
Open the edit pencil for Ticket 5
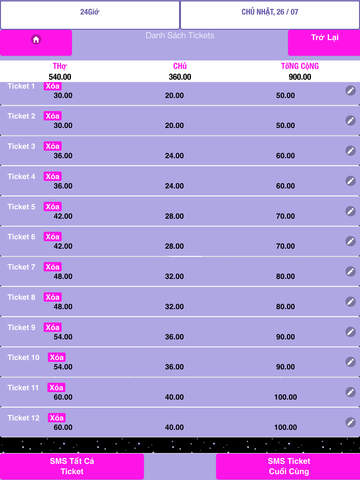click(x=350, y=211)
